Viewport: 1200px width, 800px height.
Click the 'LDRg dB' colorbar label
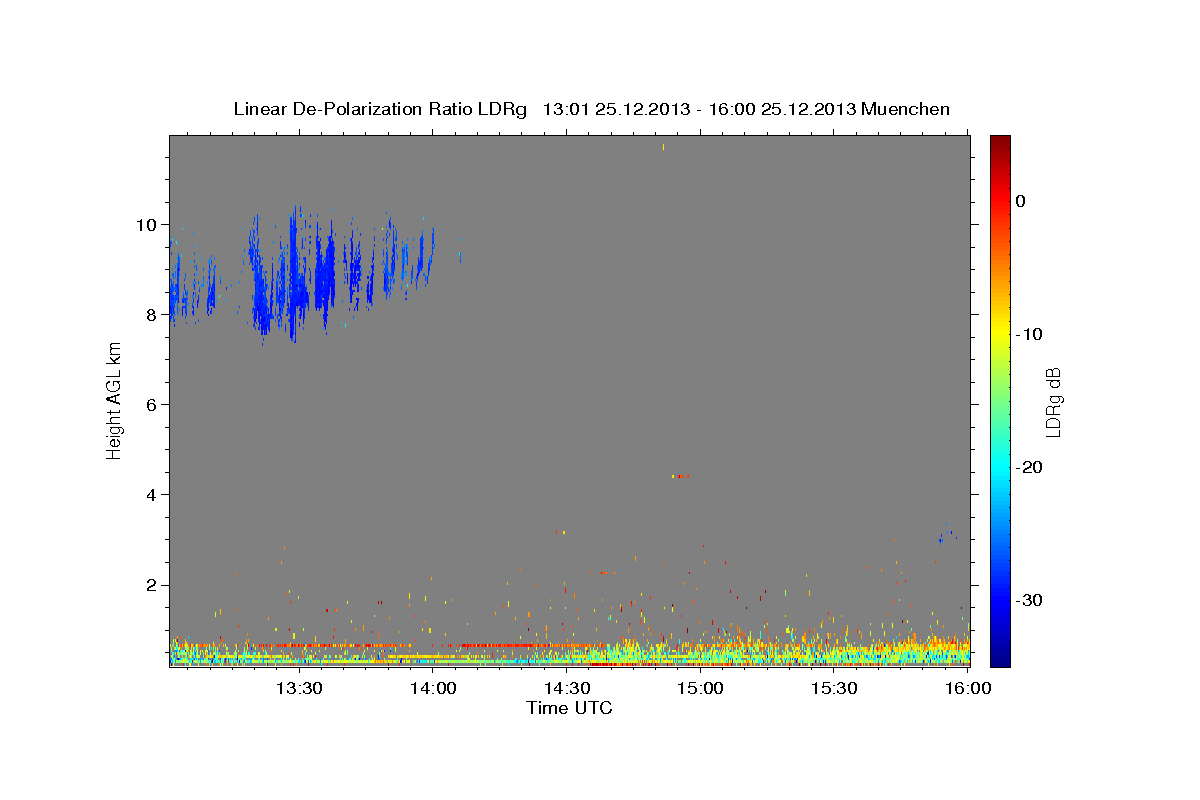[1052, 402]
